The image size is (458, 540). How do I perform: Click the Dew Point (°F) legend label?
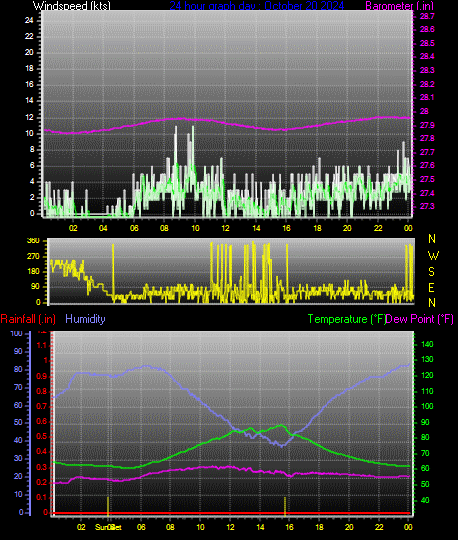coord(419,319)
